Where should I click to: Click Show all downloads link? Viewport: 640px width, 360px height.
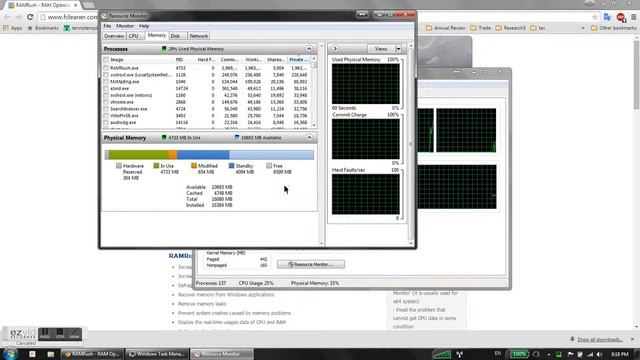coord(600,340)
